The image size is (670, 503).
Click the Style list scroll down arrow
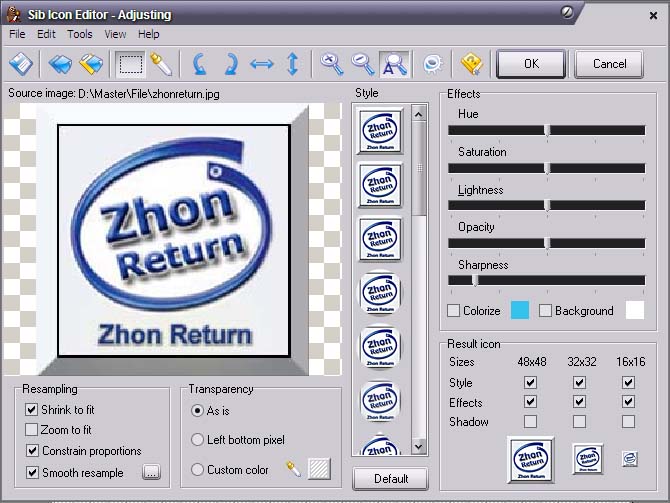point(419,447)
